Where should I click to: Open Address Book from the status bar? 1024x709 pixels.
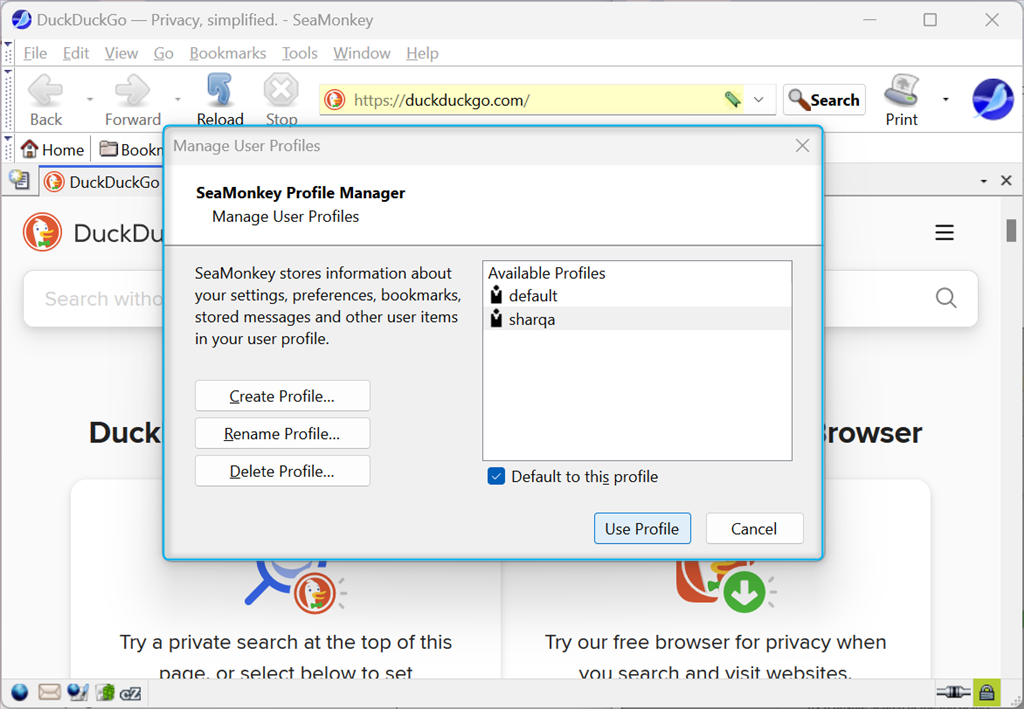[x=105, y=692]
